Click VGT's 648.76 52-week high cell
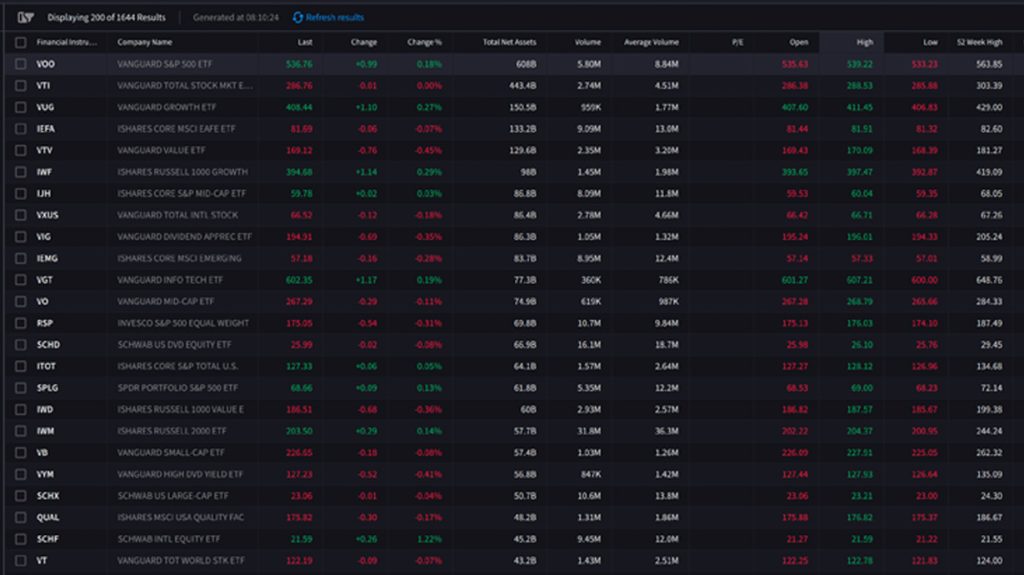The height and width of the screenshot is (575, 1024). [x=988, y=280]
